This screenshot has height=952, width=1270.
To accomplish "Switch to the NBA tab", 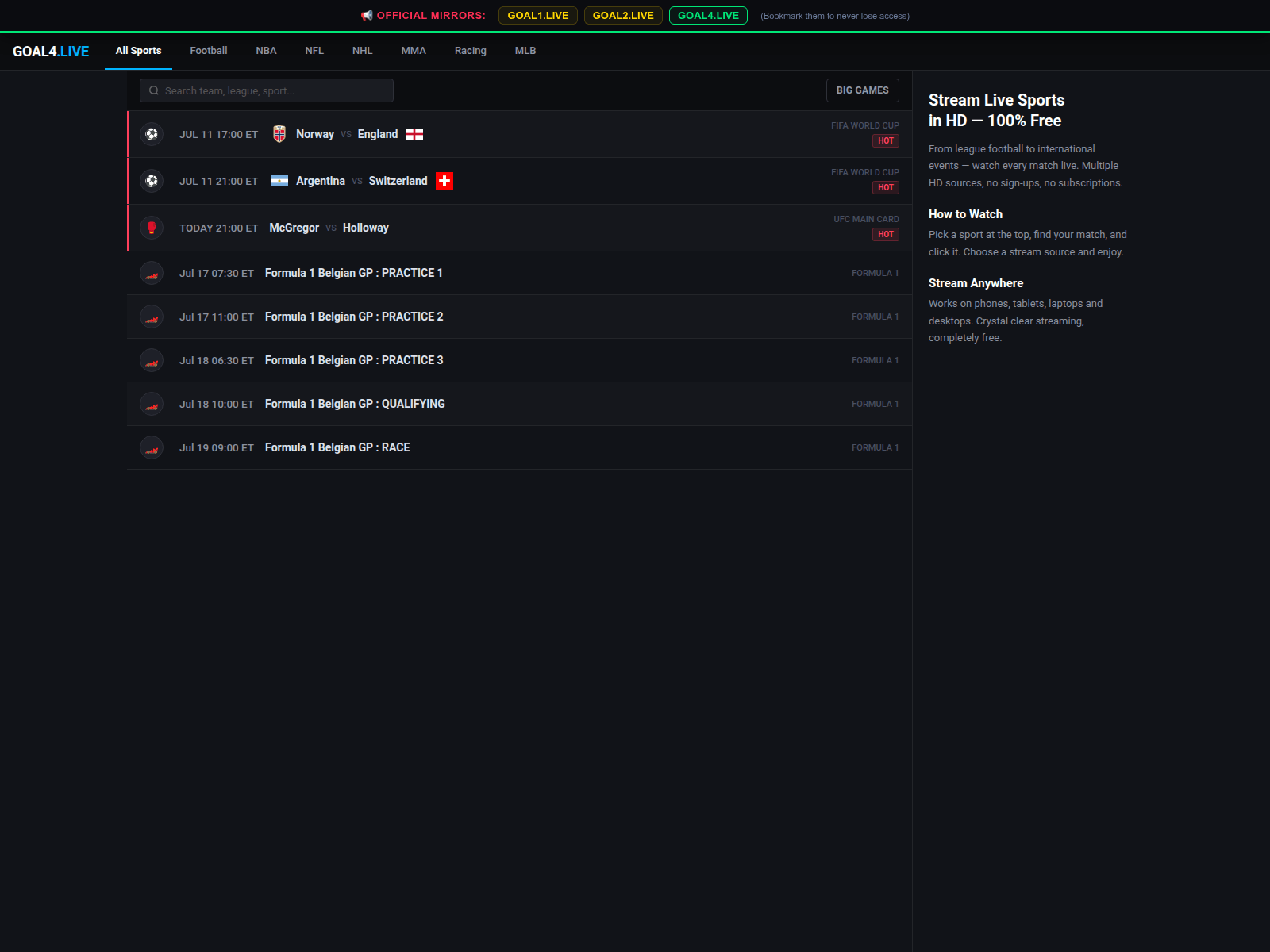I will 266,50.
